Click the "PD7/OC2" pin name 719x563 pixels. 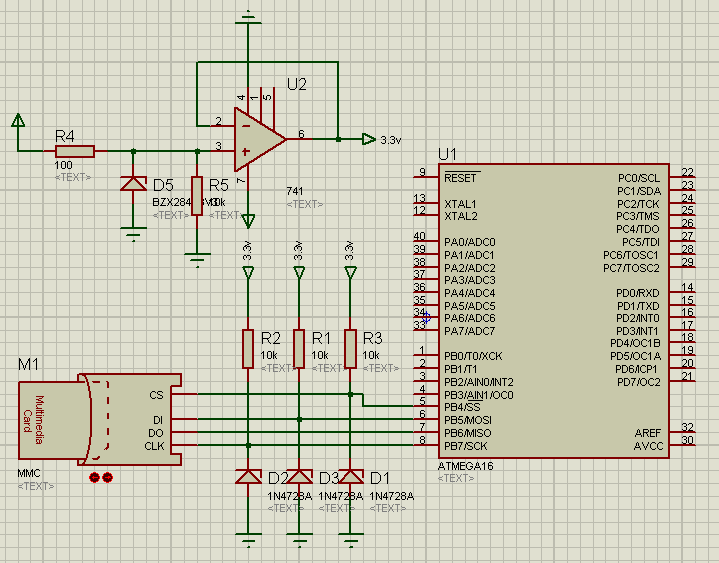(x=639, y=382)
